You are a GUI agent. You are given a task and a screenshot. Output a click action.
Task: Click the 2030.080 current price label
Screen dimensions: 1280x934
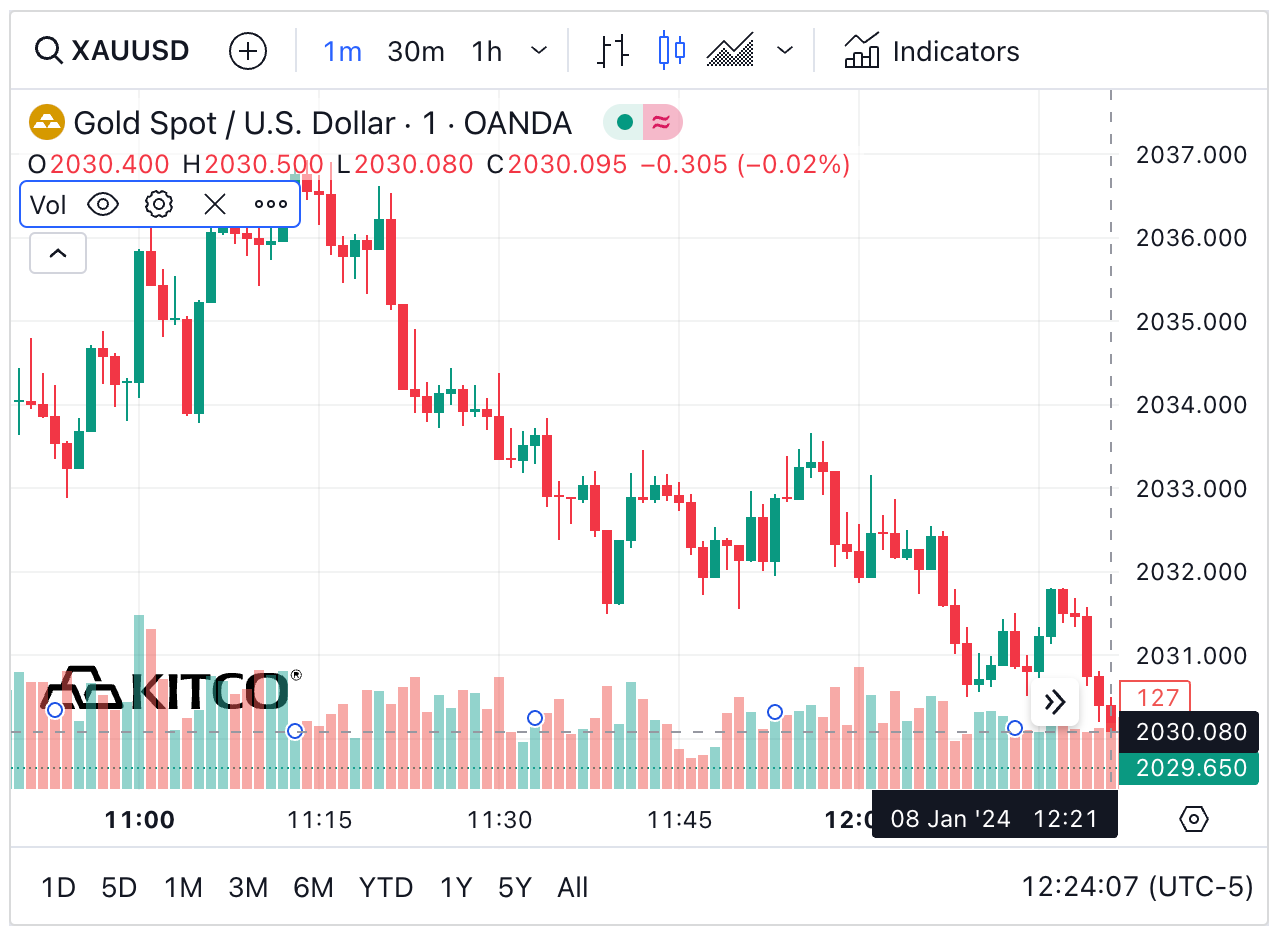(1189, 732)
